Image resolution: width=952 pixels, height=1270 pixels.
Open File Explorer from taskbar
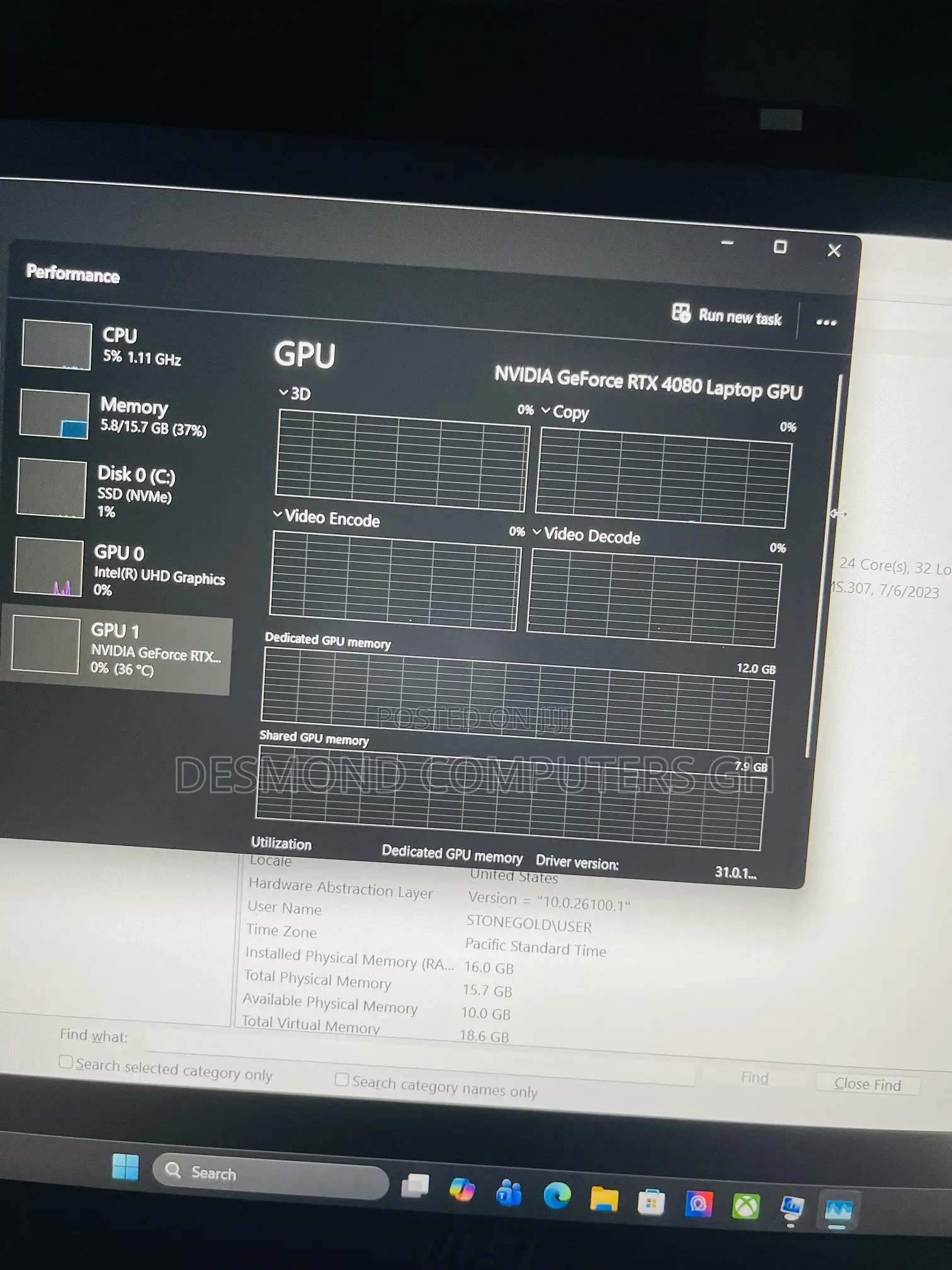[x=604, y=1199]
